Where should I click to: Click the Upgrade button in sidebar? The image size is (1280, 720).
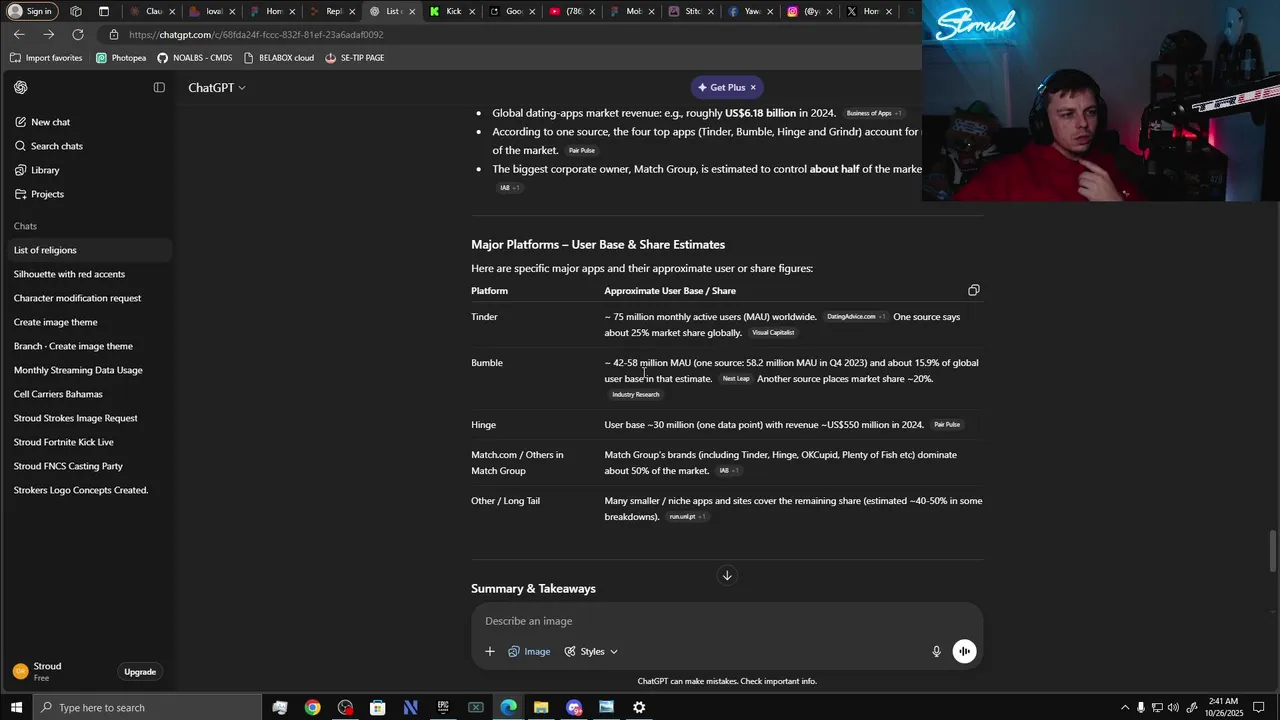pyautogui.click(x=140, y=672)
